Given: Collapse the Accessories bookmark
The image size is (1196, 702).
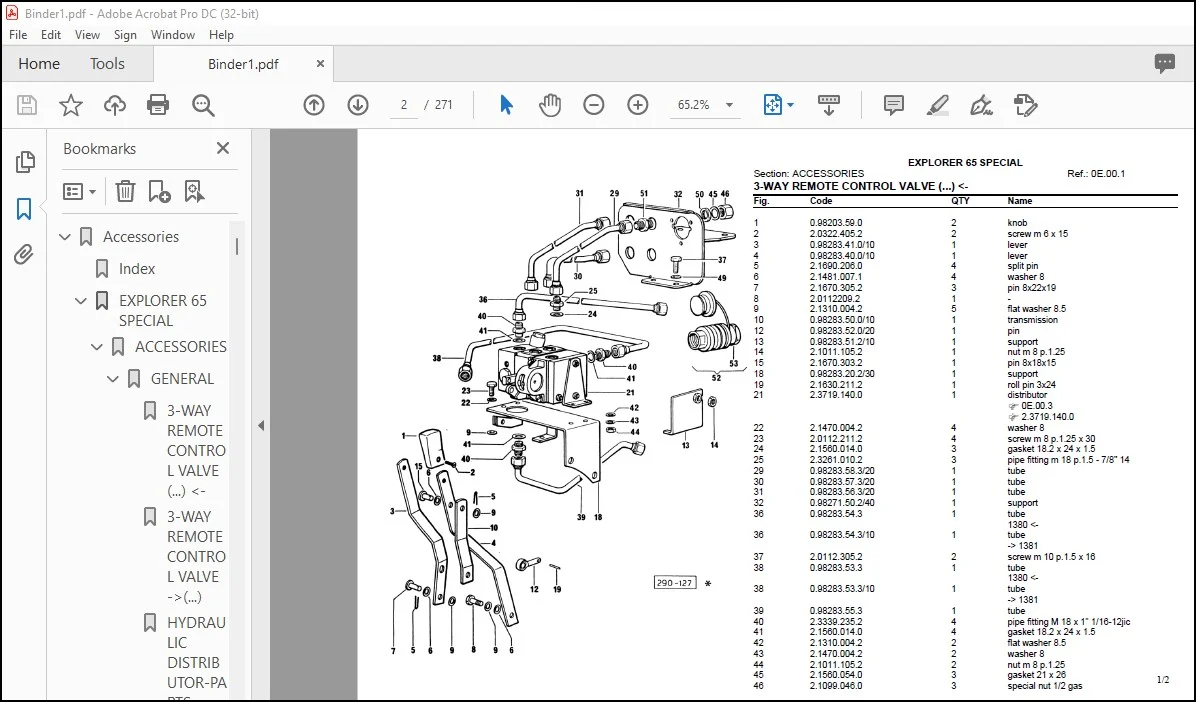Looking at the screenshot, I should point(65,237).
